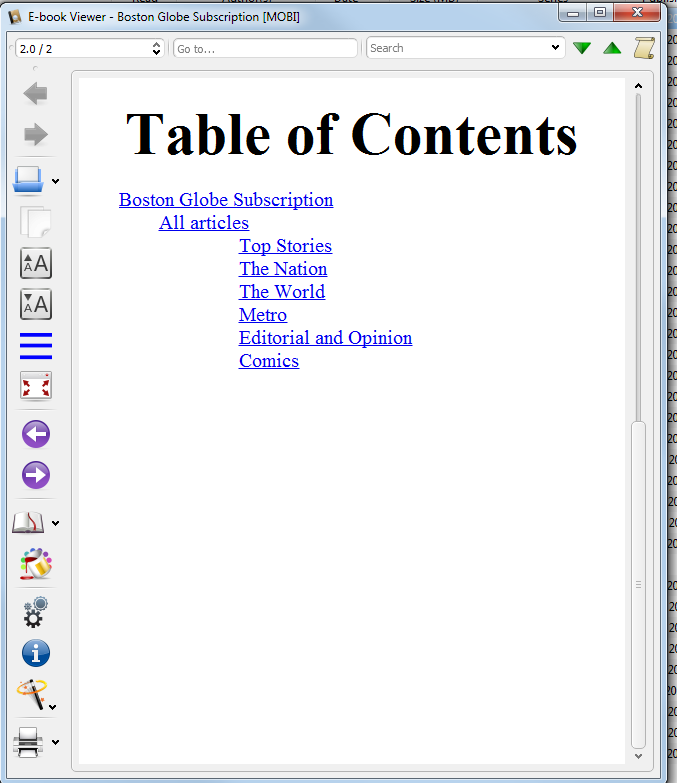Click the vertical scrollbar thumb
The height and width of the screenshot is (783, 677).
[638, 584]
